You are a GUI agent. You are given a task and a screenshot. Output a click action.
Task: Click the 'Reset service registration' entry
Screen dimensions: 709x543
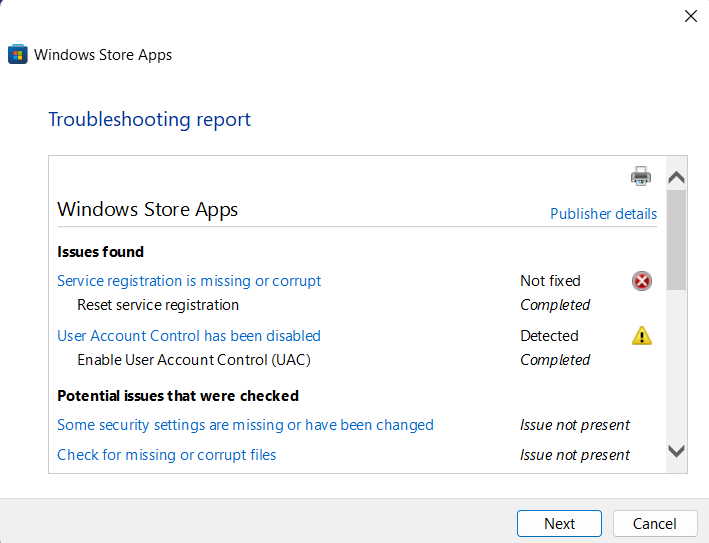pyautogui.click(x=158, y=305)
